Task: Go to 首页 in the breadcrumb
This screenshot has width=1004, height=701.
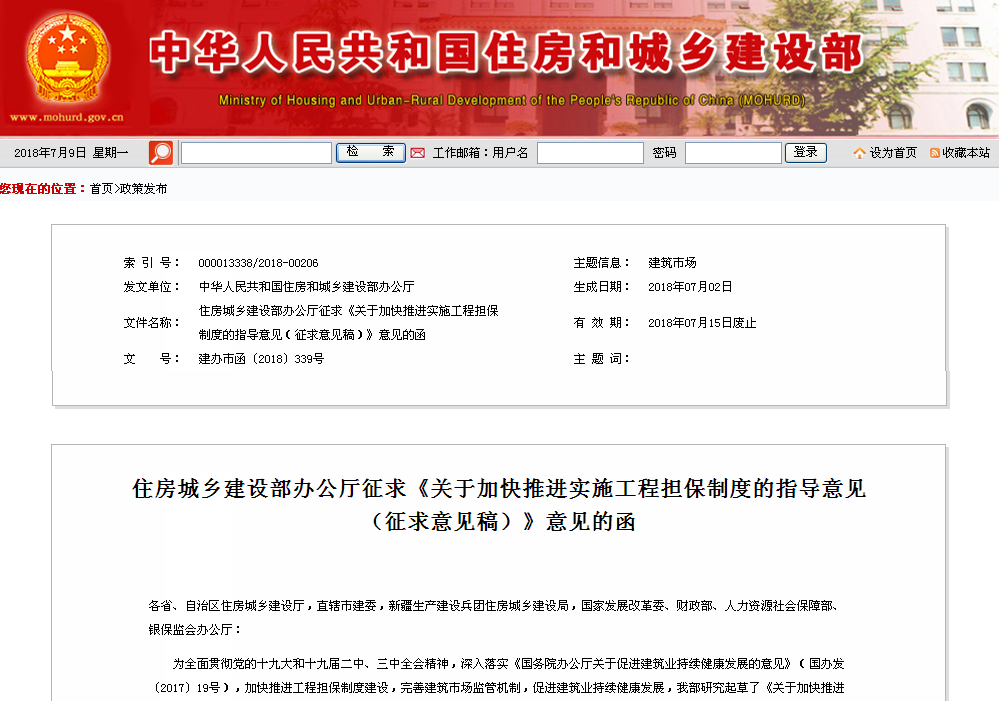Action: pyautogui.click(x=101, y=188)
